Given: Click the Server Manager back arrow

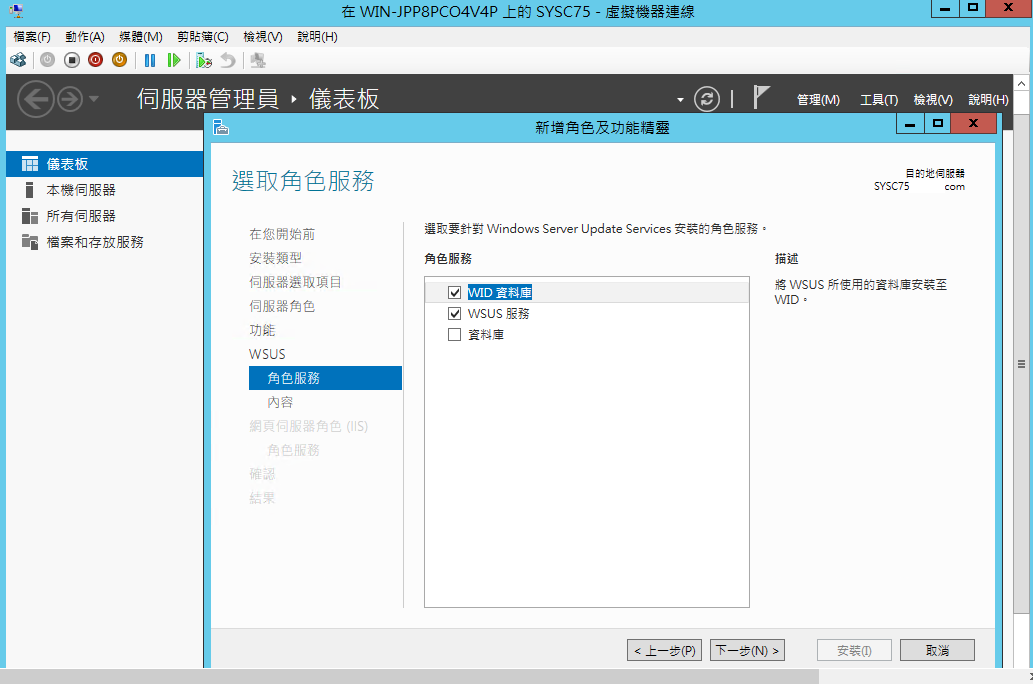Looking at the screenshot, I should click(x=36, y=100).
